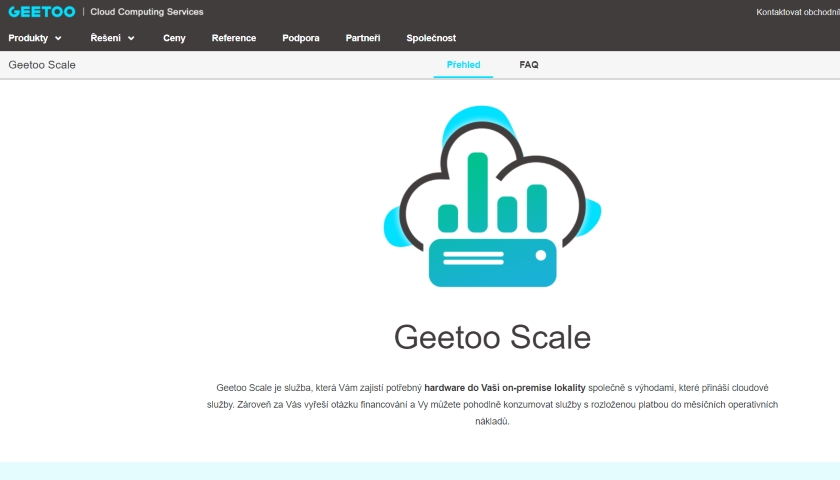This screenshot has width=840, height=480.
Task: Open the Partneři page
Action: [x=363, y=38]
